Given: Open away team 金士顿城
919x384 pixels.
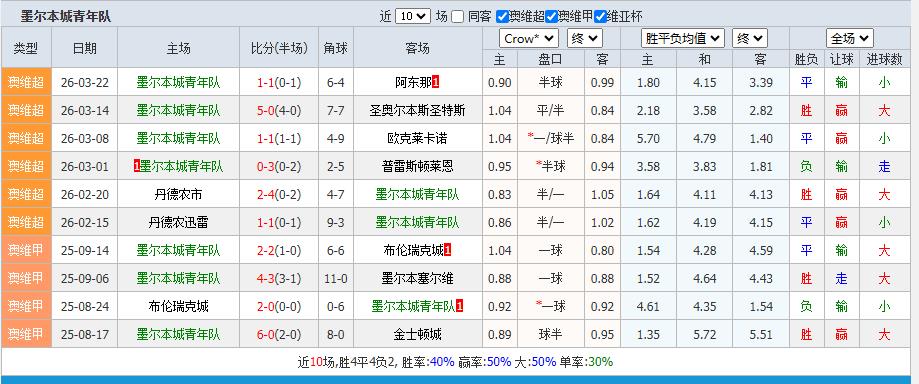Looking at the screenshot, I should pos(417,335).
